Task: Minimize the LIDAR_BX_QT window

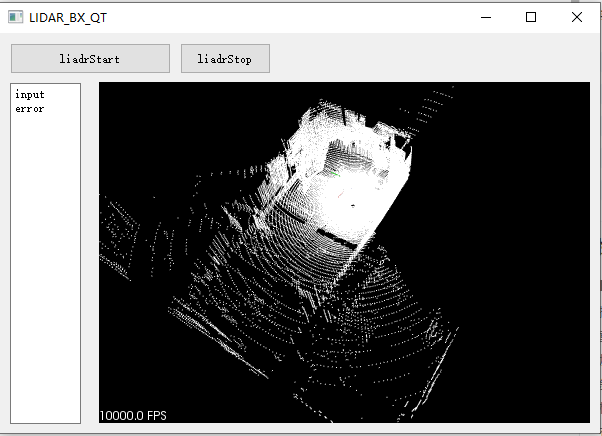Action: [486, 17]
